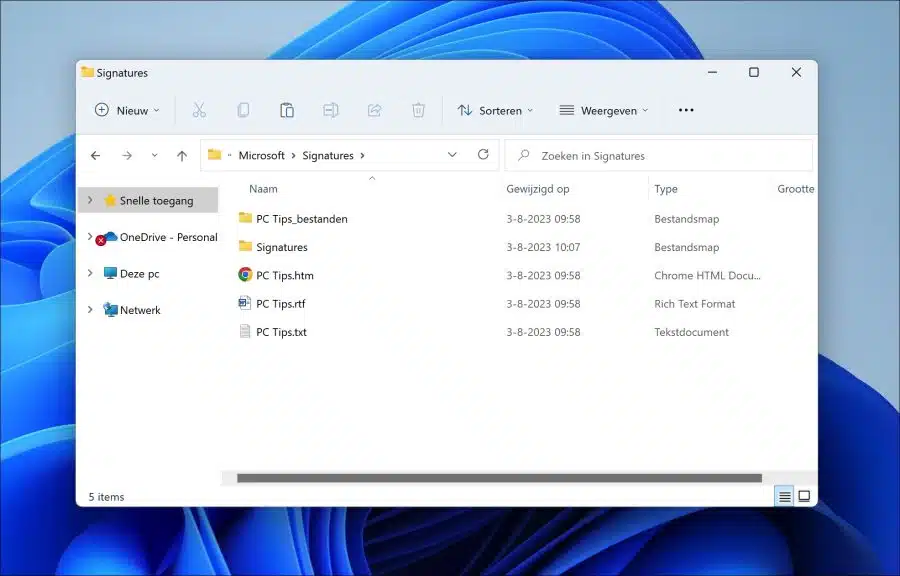
Task: Go forward with the right arrow
Action: (127, 155)
